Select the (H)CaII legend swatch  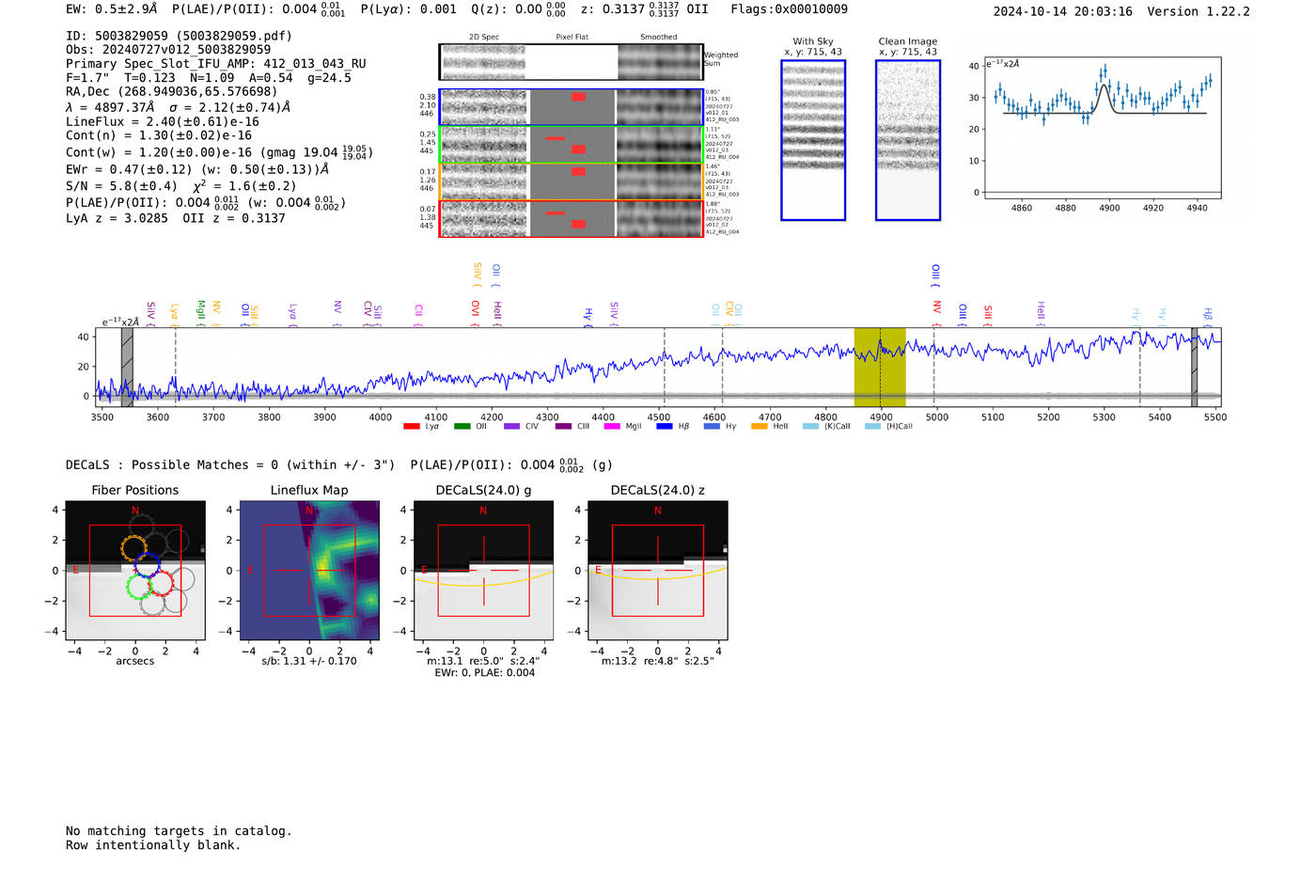[872, 426]
